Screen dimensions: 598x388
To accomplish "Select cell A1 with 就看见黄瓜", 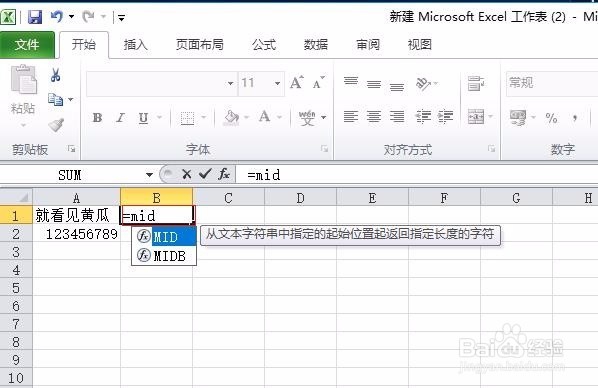I will tap(76, 216).
